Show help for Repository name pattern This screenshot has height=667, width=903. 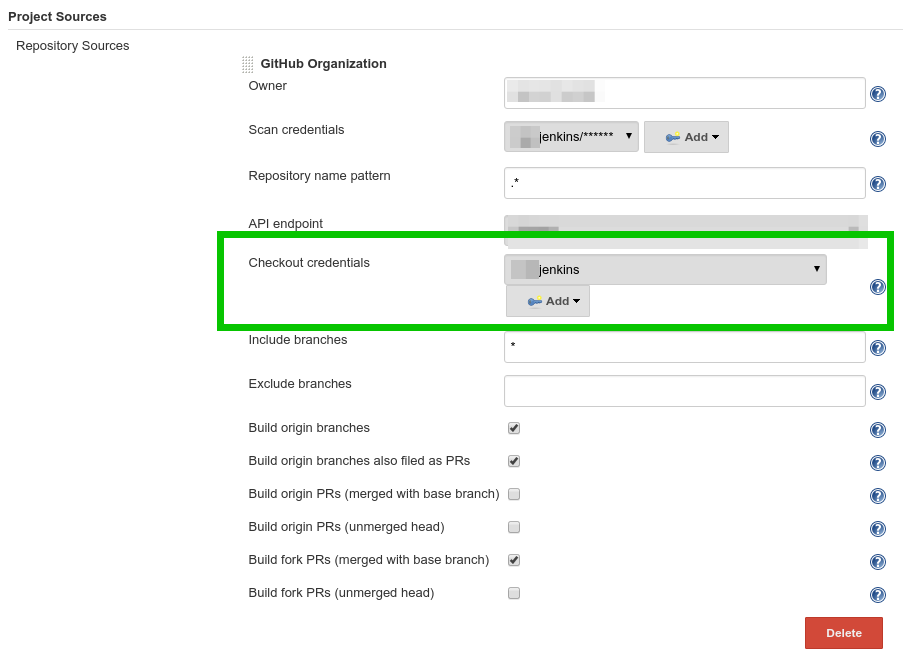click(x=878, y=184)
